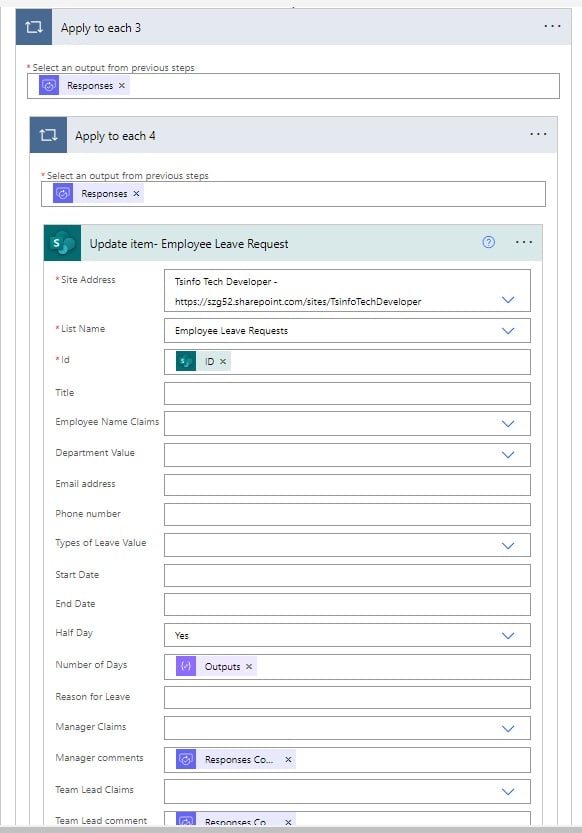Open the Apply to each 4 ellipsis menu
582x833 pixels.
(538, 134)
